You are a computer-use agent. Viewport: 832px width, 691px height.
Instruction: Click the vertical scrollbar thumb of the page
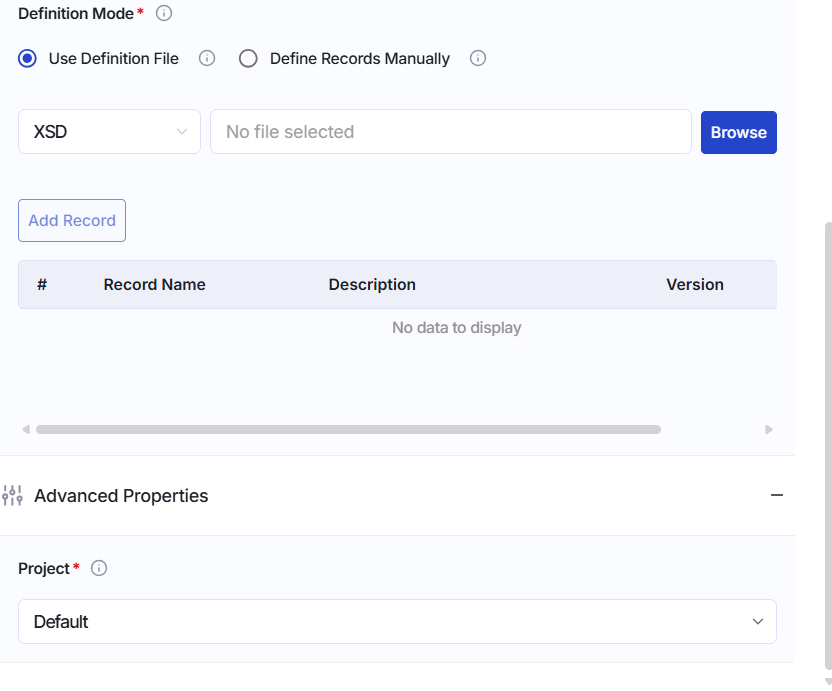[828, 446]
